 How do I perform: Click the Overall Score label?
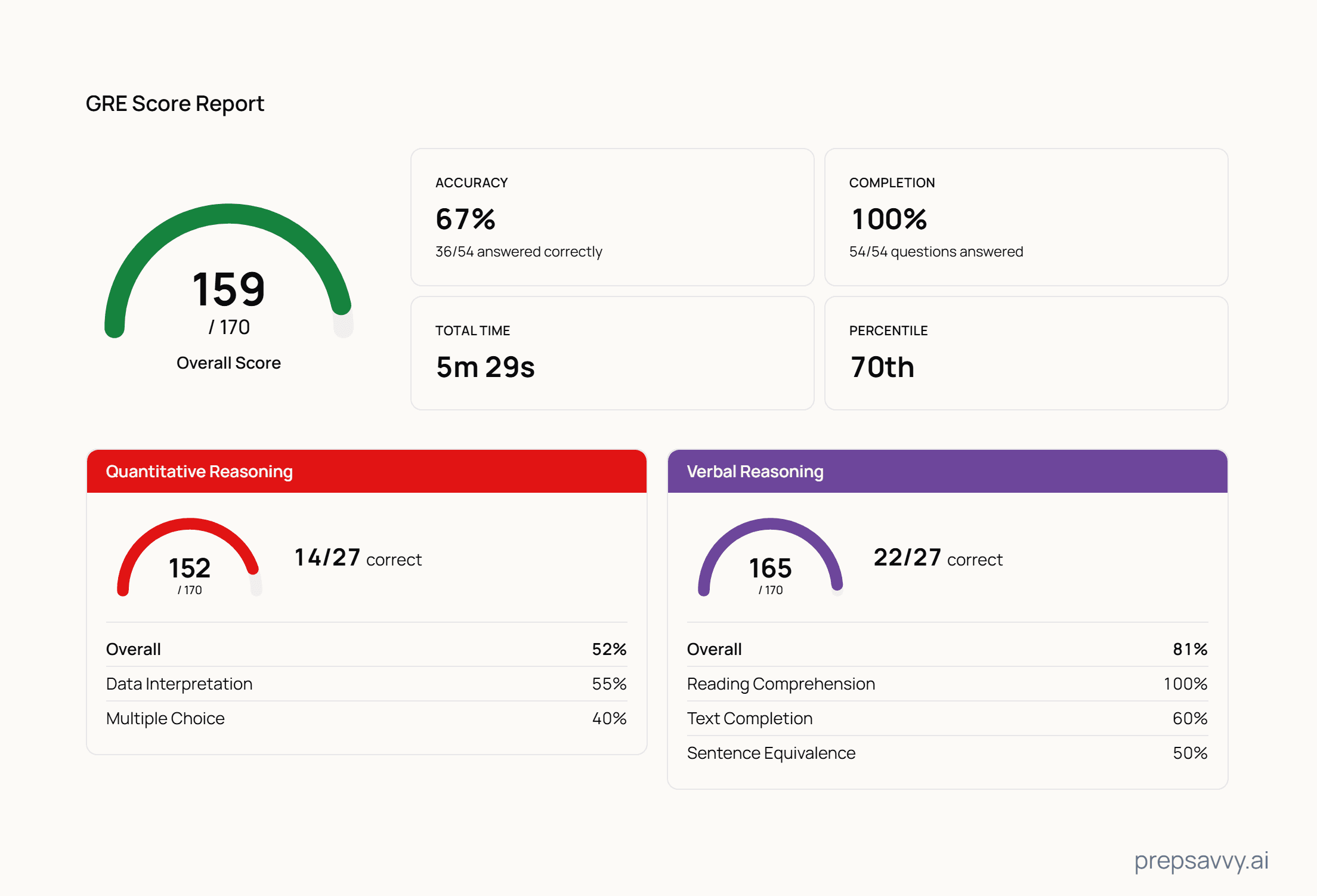pyautogui.click(x=228, y=363)
